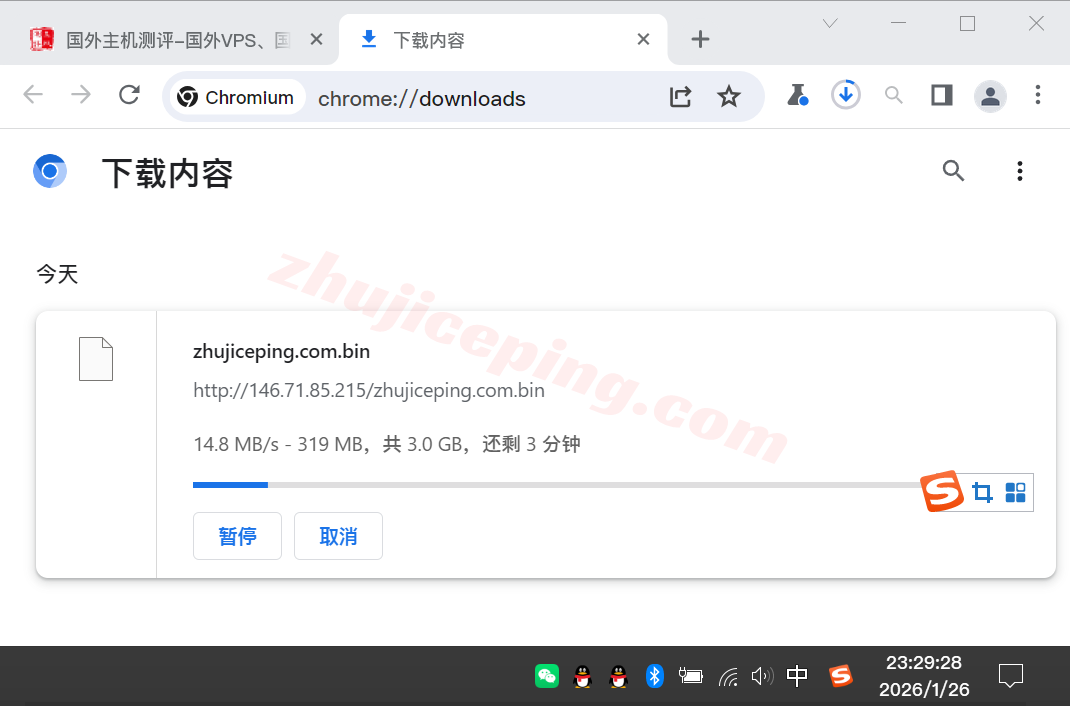Viewport: 1070px width, 706px height.
Task: Click the blue grid icon near the crop tool
Action: click(1015, 492)
